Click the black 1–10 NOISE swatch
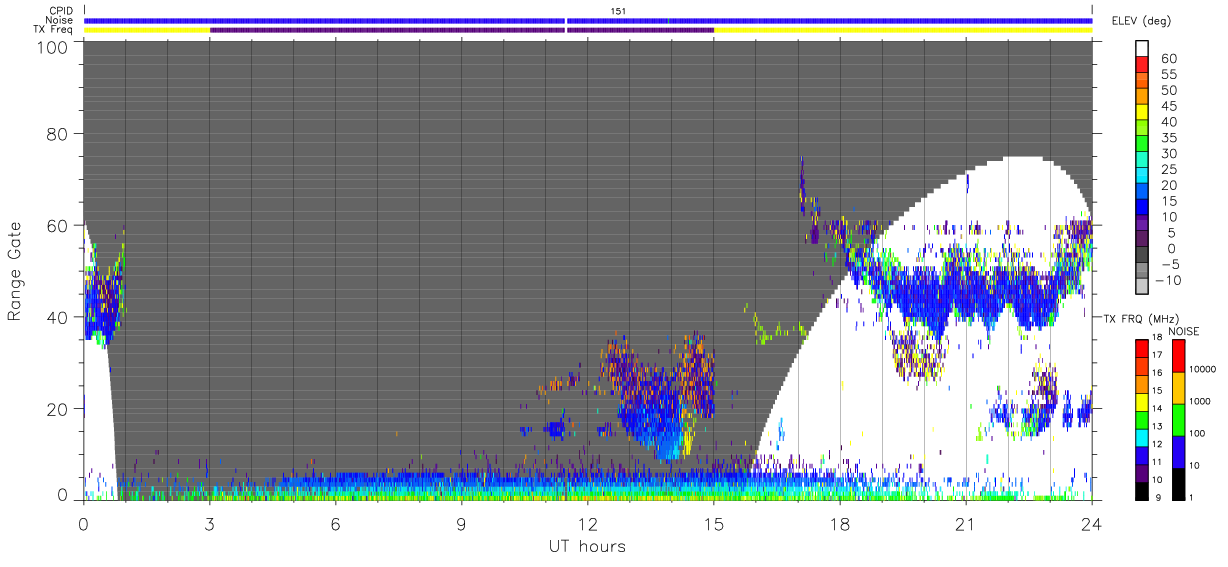The width and height of the screenshot is (1228, 567). coord(1179,483)
